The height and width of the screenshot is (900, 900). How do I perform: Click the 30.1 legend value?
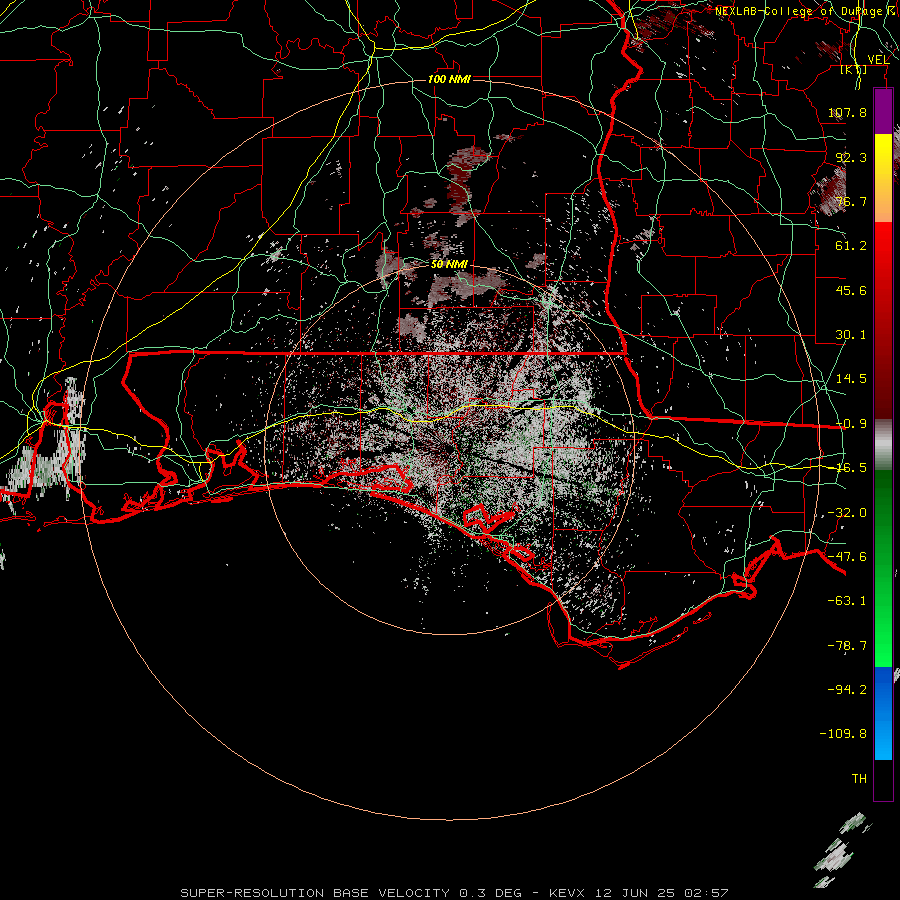point(851,335)
